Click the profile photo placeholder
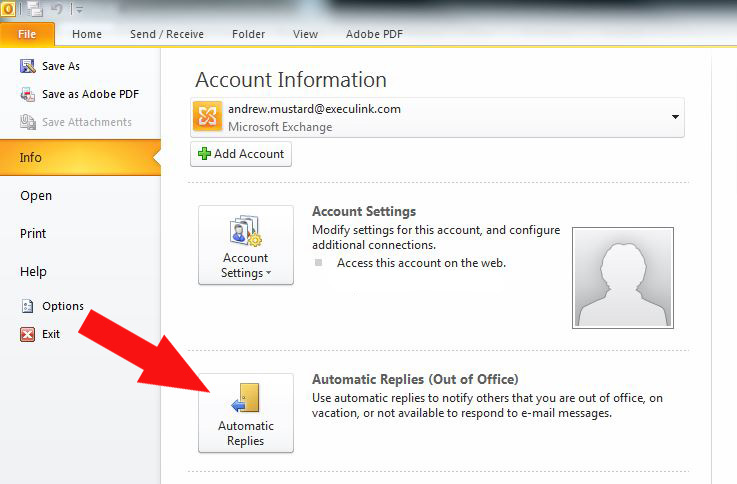 point(623,278)
